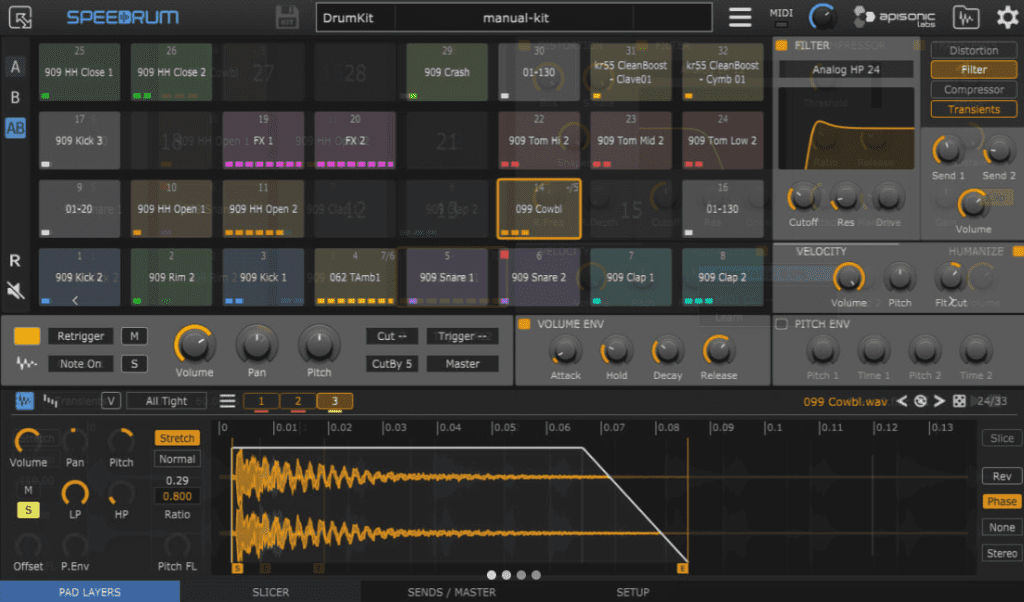Viewport: 1024px width, 602px height.
Task: Open the All Tight transient dropdown
Action: click(166, 400)
